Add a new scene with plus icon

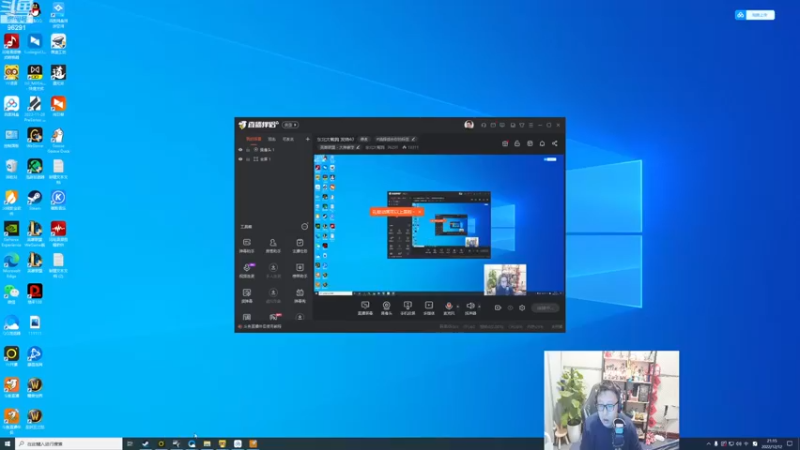pos(308,139)
